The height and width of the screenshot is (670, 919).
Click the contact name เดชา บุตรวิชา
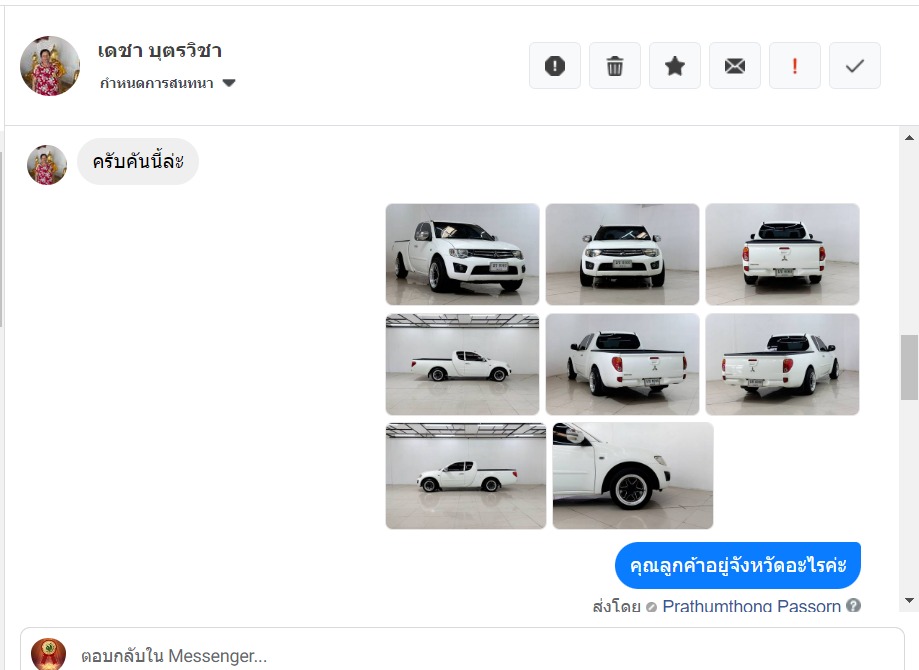[159, 51]
